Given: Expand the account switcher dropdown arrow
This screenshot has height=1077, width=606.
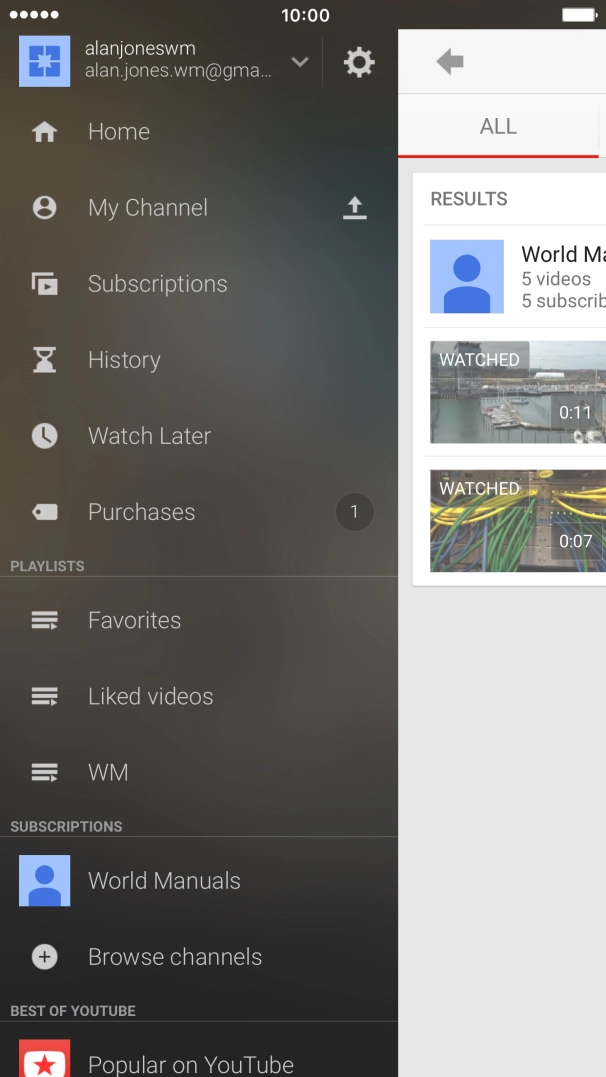Looking at the screenshot, I should pos(299,62).
